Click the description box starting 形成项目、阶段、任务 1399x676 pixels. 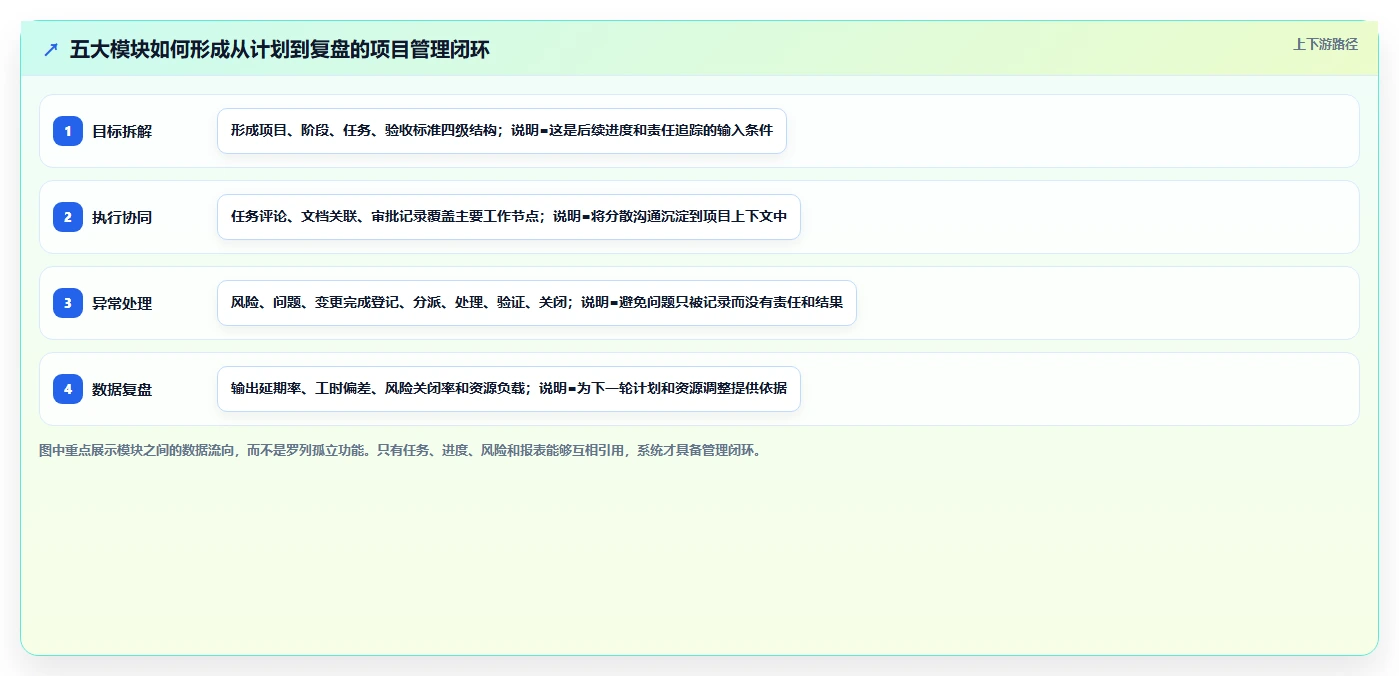(x=502, y=131)
